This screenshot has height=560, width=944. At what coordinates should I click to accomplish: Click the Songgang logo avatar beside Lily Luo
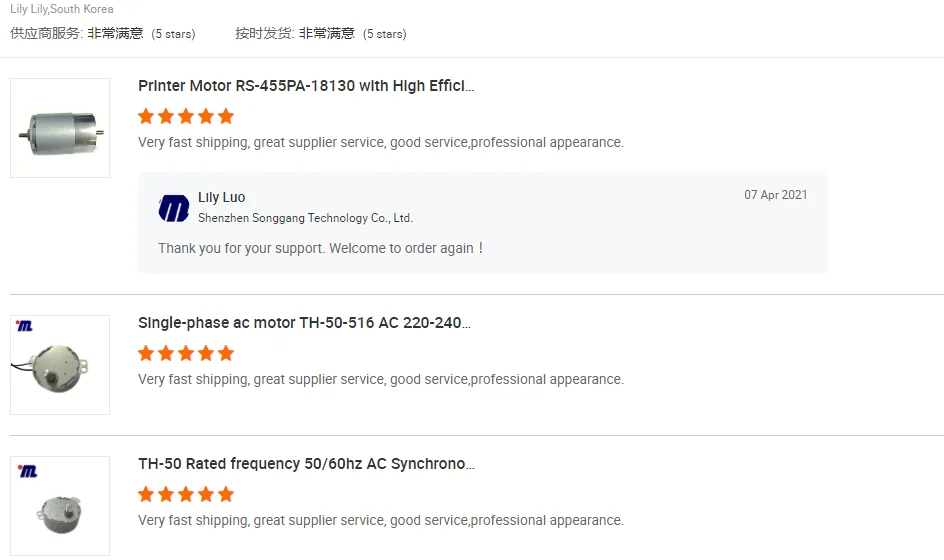pyautogui.click(x=174, y=208)
